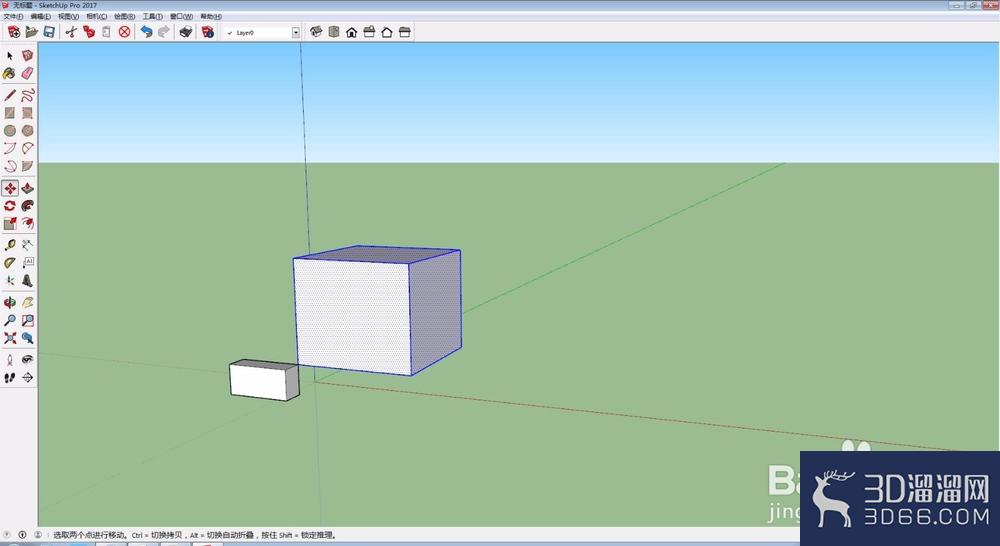
Task: Choose the Push/Pull tool
Action: (27, 188)
